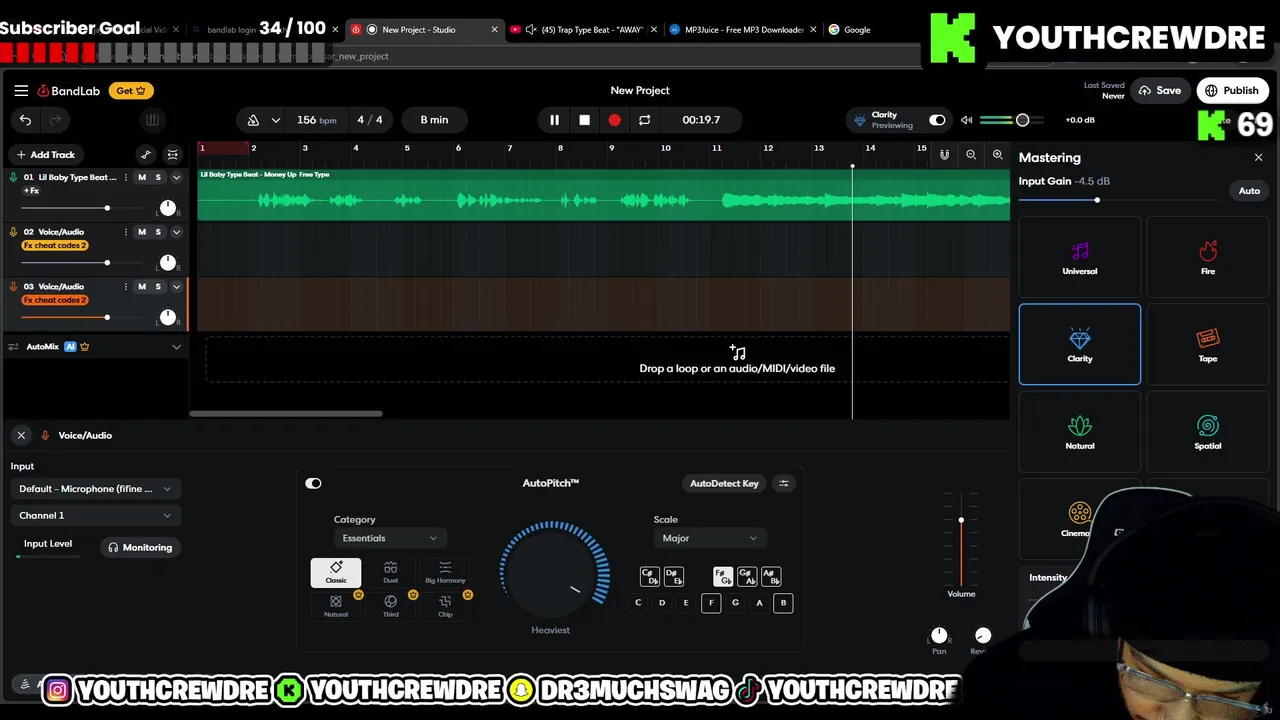Viewport: 1280px width, 720px height.
Task: Choose the Chip AutoPitch effect
Action: (445, 606)
